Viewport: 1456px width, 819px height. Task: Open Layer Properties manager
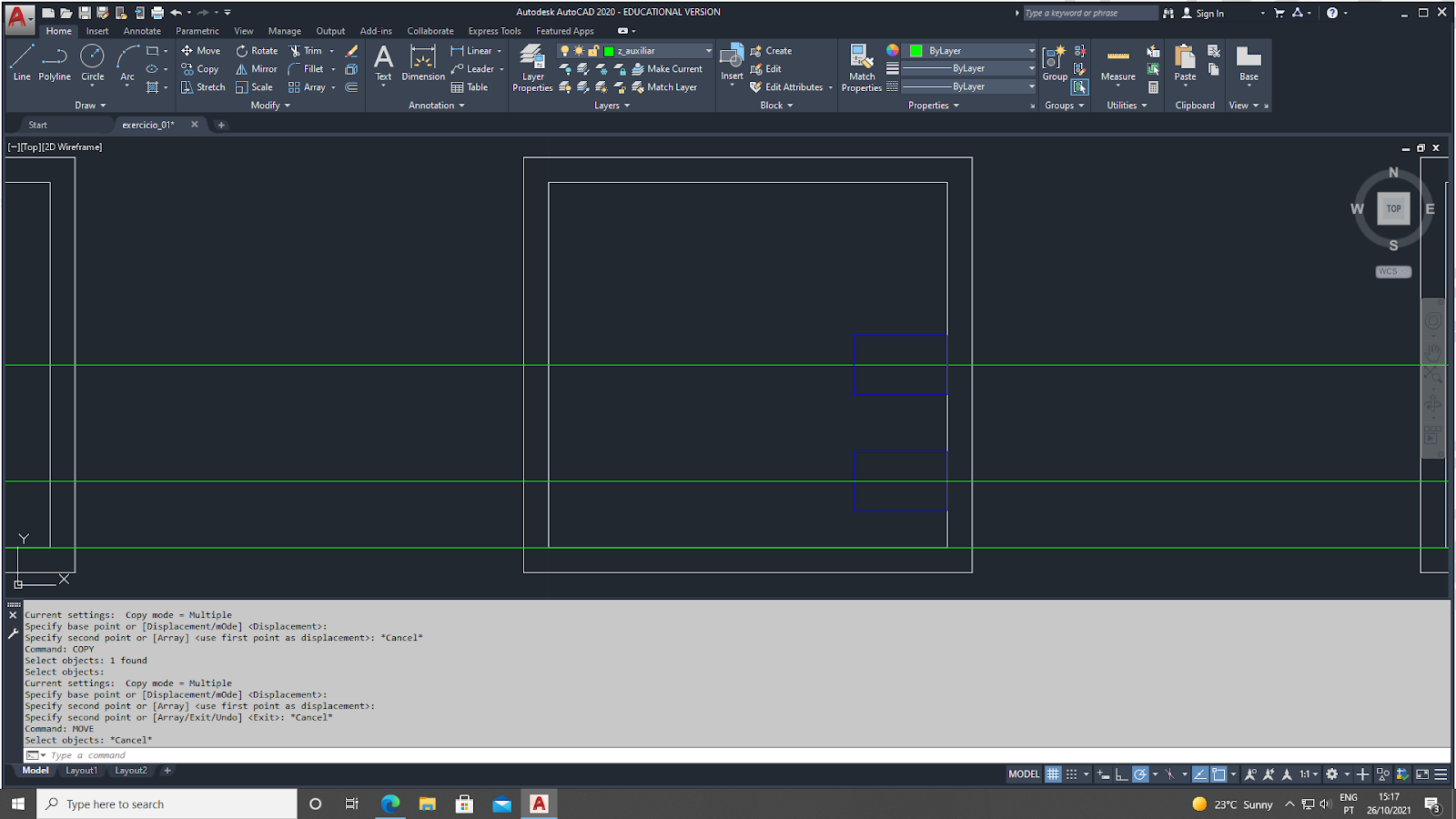pyautogui.click(x=532, y=68)
